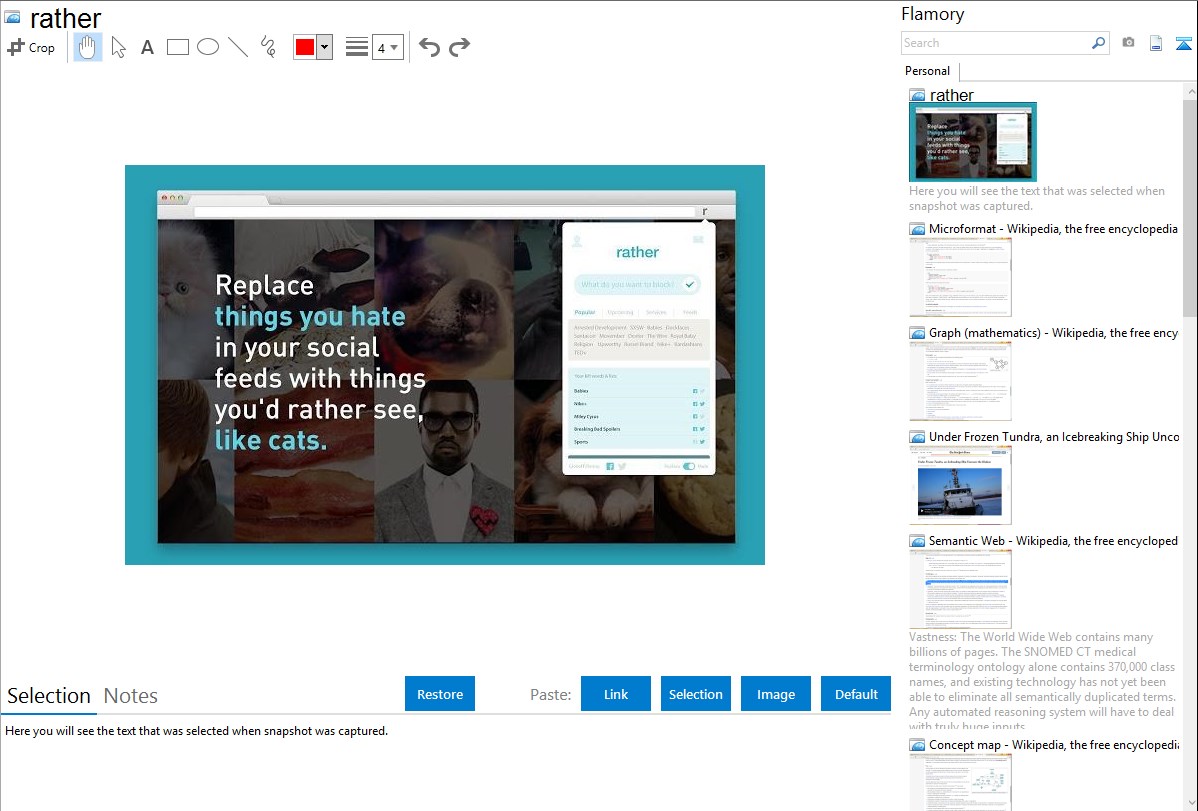Select the Crop tool
Viewport: 1198px width, 811px height.
coord(31,47)
